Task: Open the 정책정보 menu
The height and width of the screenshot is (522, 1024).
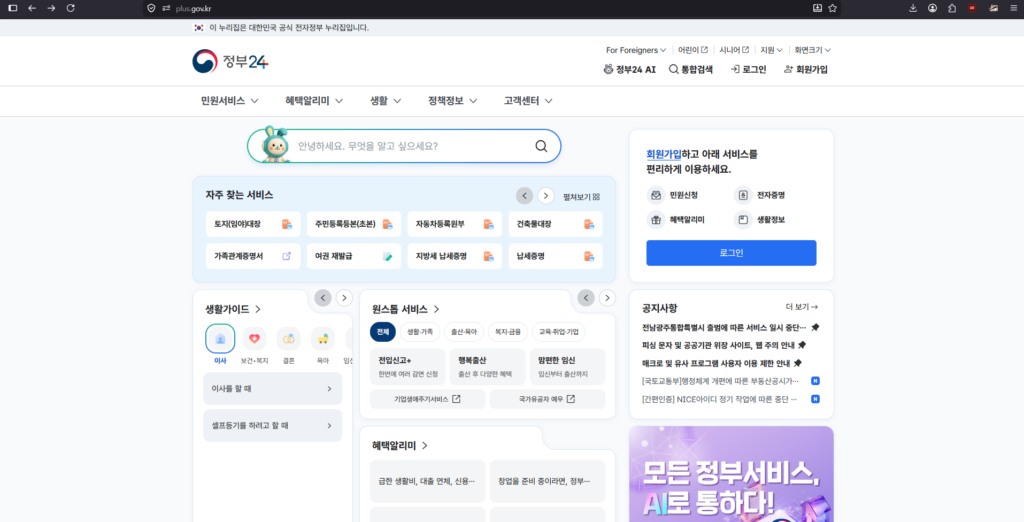Action: coord(453,101)
